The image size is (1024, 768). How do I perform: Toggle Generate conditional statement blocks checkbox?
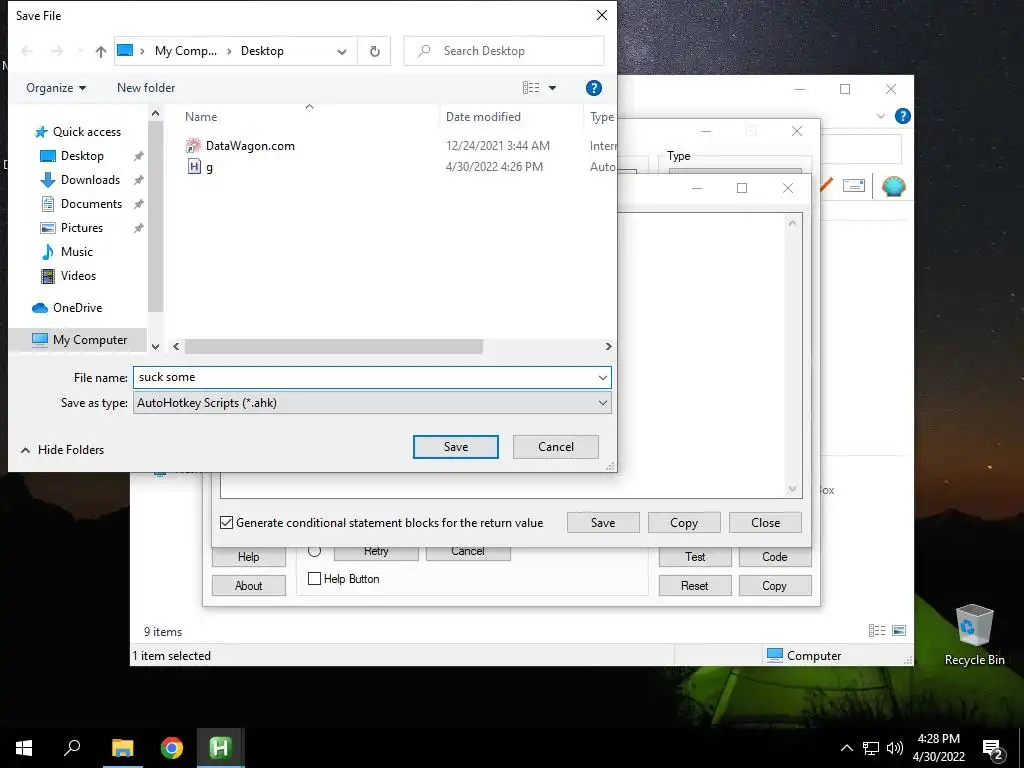[227, 522]
